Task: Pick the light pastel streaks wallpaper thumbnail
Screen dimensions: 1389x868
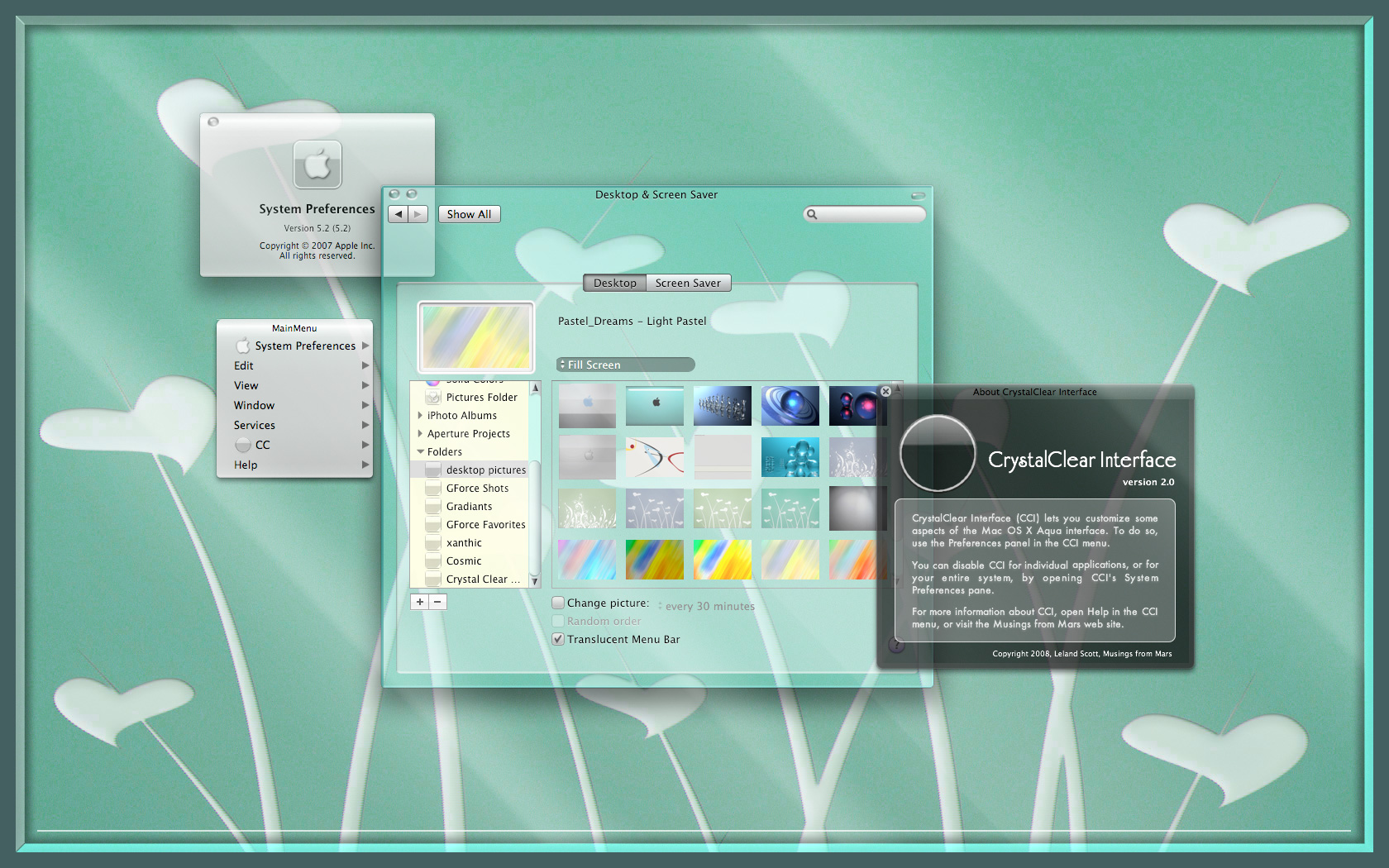Action: pos(790,560)
